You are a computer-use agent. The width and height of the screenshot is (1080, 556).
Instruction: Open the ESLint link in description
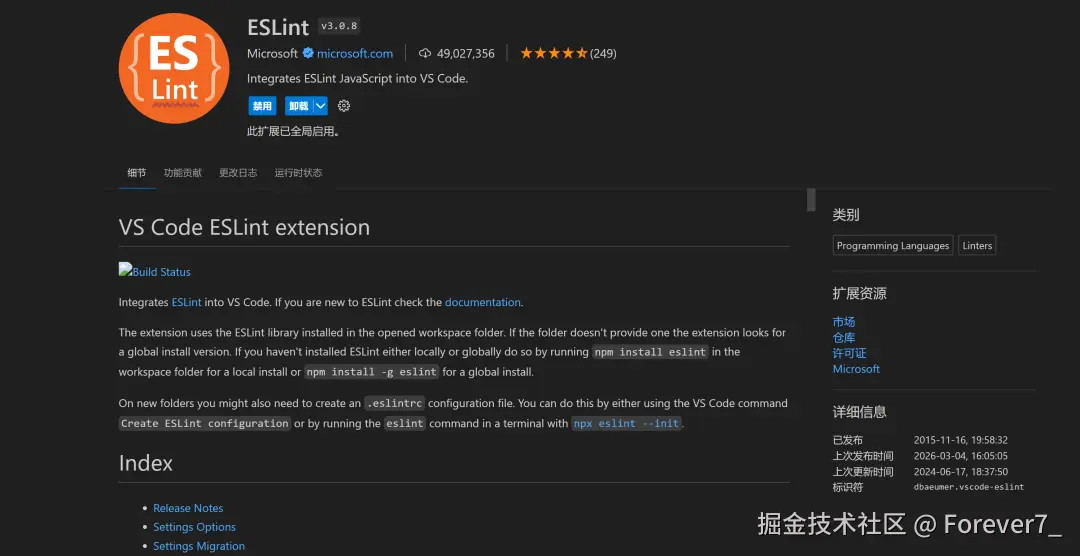coord(186,302)
